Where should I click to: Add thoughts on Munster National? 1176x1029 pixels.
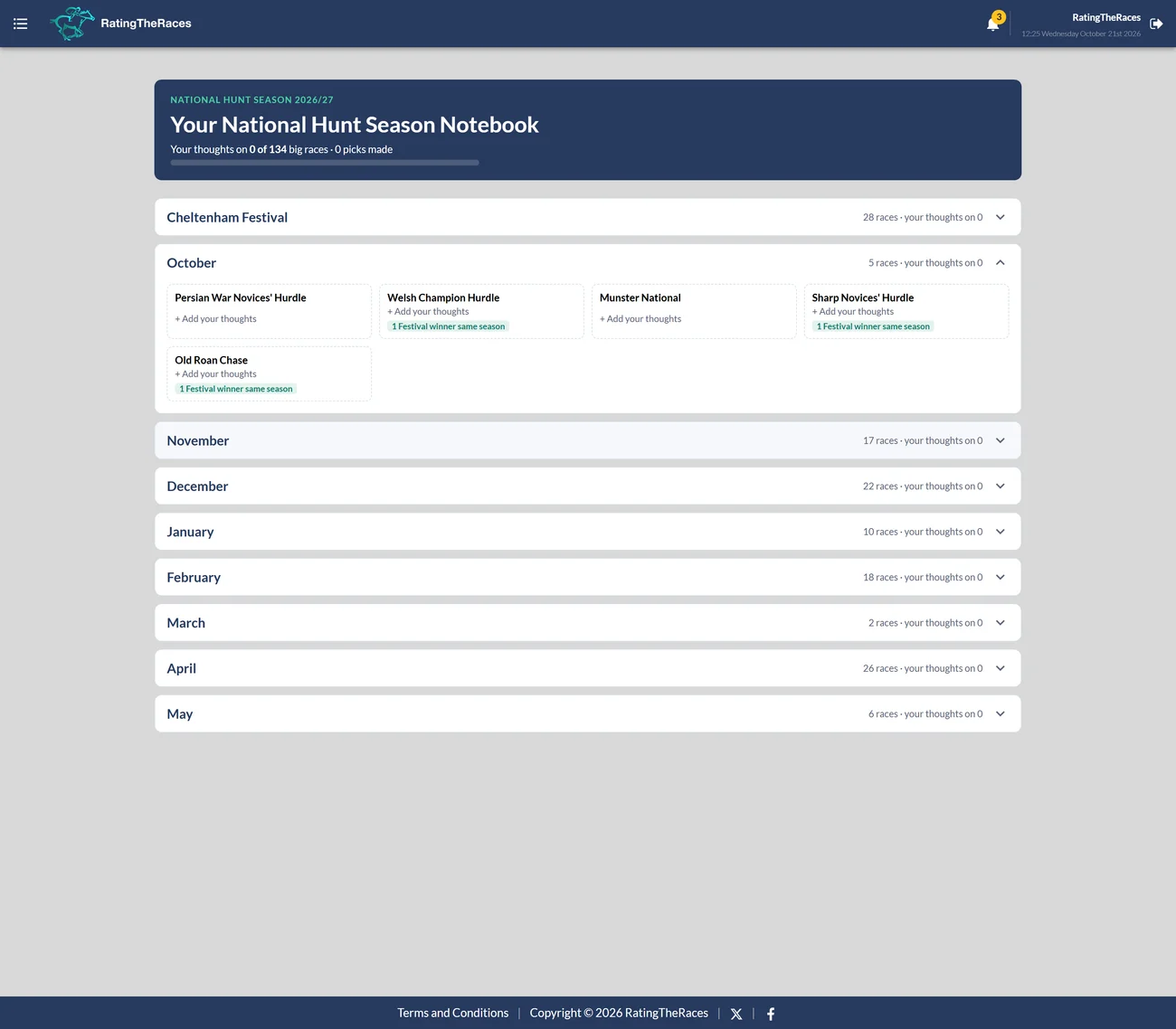(640, 319)
